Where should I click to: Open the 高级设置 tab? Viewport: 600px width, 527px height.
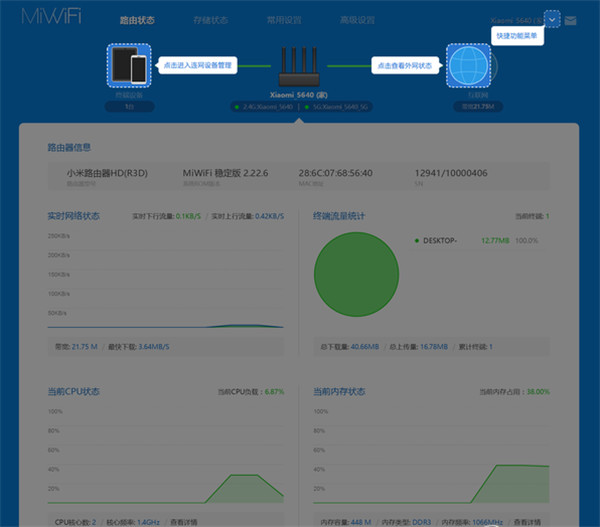pyautogui.click(x=357, y=20)
